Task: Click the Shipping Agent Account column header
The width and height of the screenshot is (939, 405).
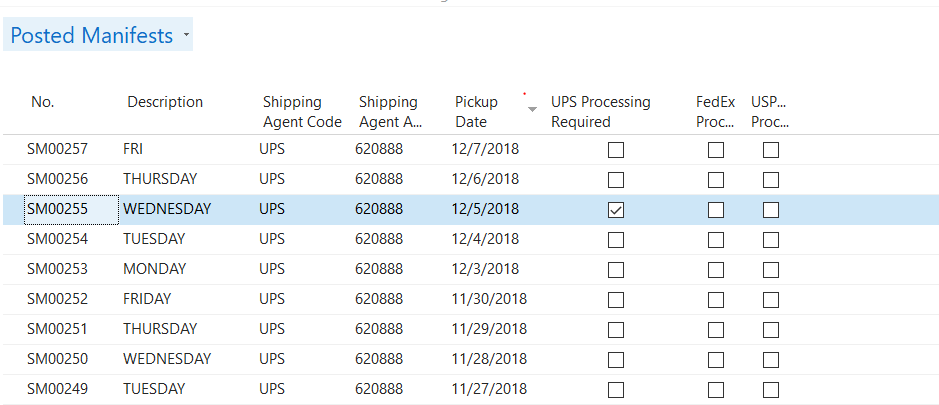Action: coord(388,112)
